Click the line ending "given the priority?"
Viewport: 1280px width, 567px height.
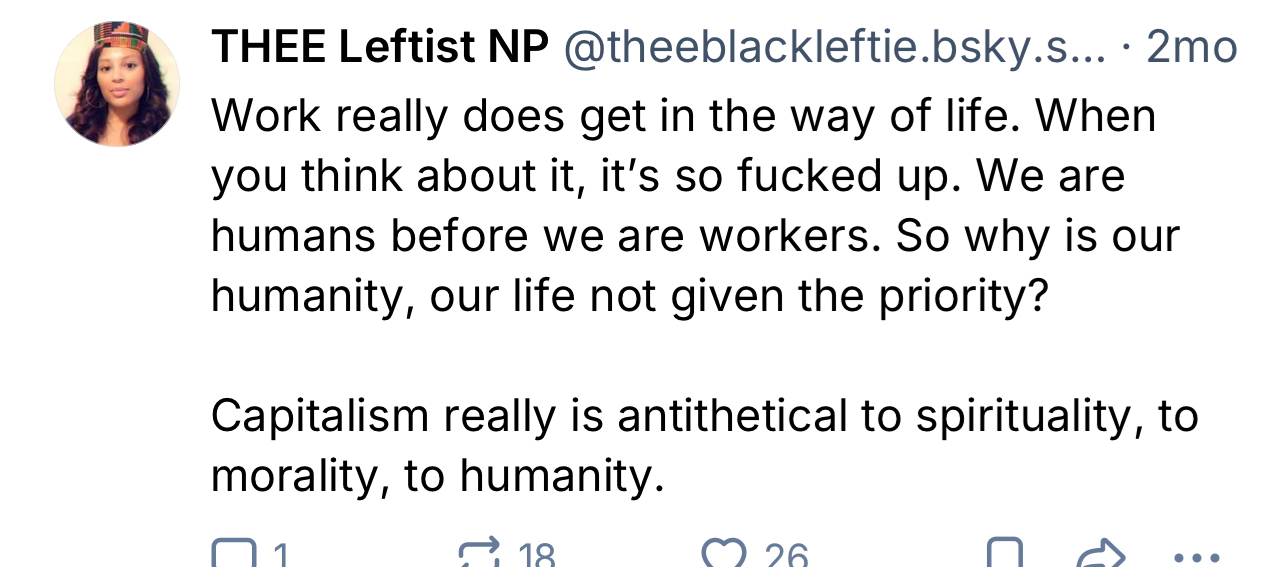[x=629, y=297]
